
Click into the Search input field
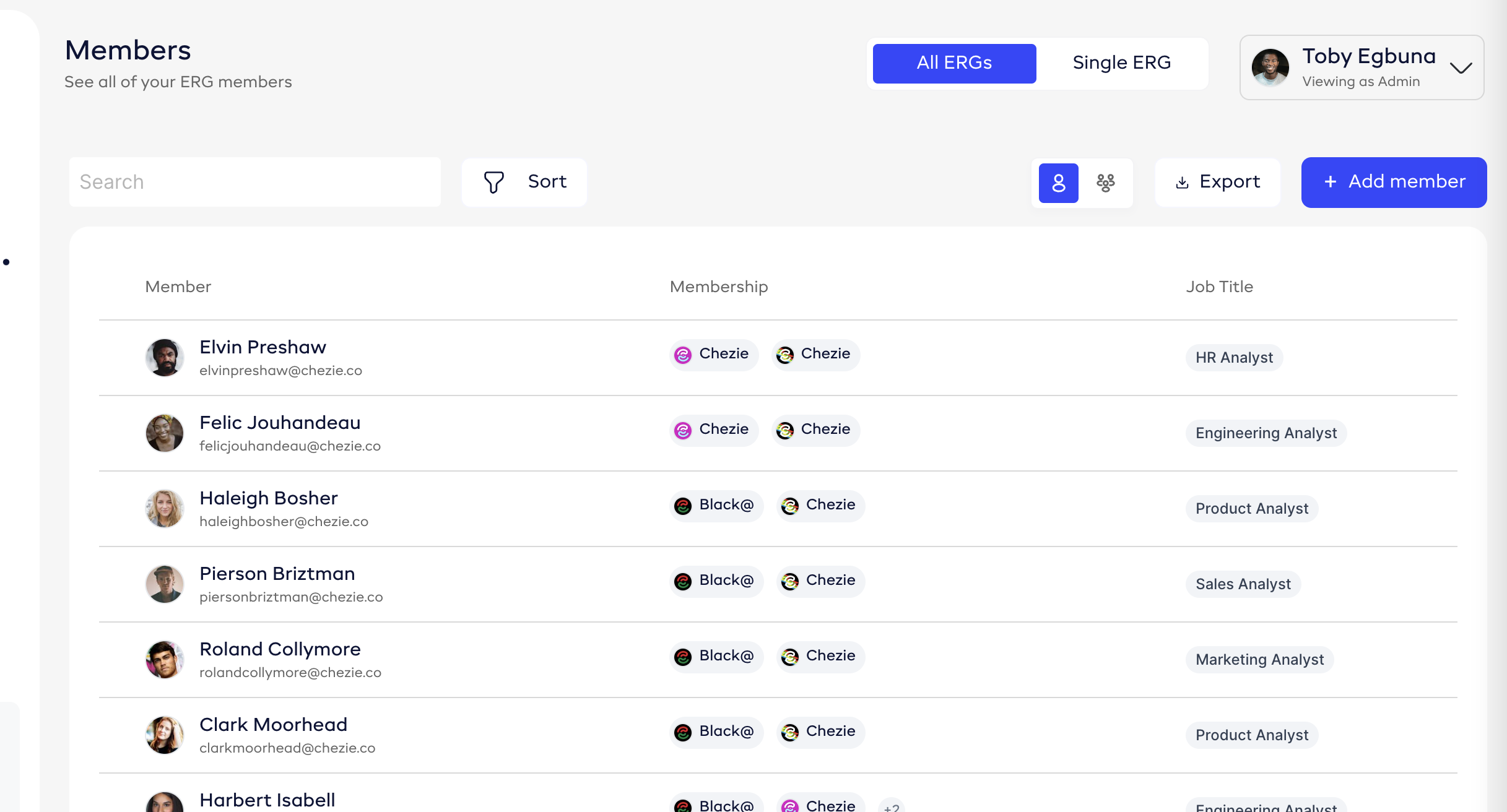[254, 182]
